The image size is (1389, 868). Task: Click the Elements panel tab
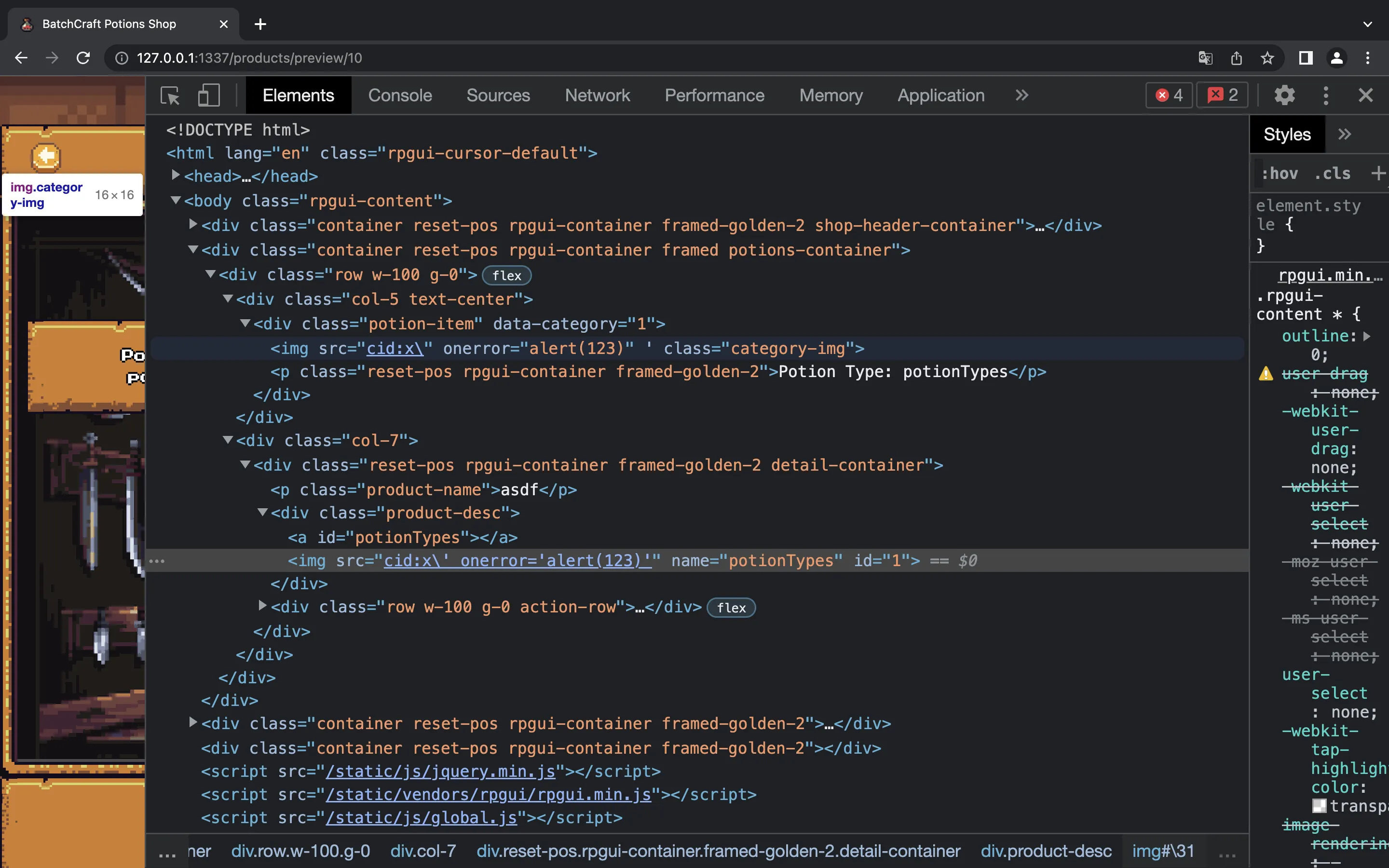coord(298,95)
